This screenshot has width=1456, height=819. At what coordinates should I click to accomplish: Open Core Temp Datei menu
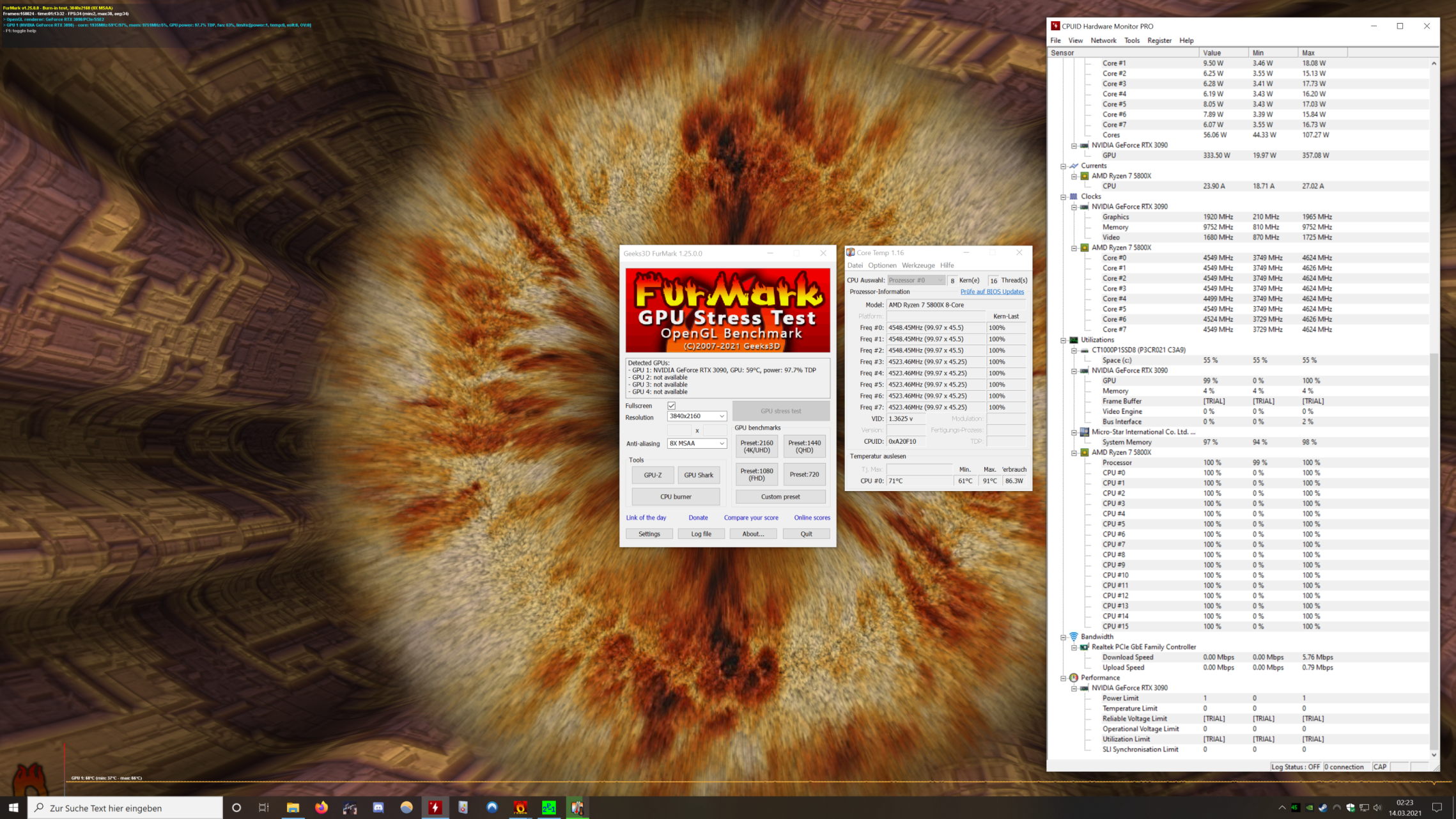point(855,265)
